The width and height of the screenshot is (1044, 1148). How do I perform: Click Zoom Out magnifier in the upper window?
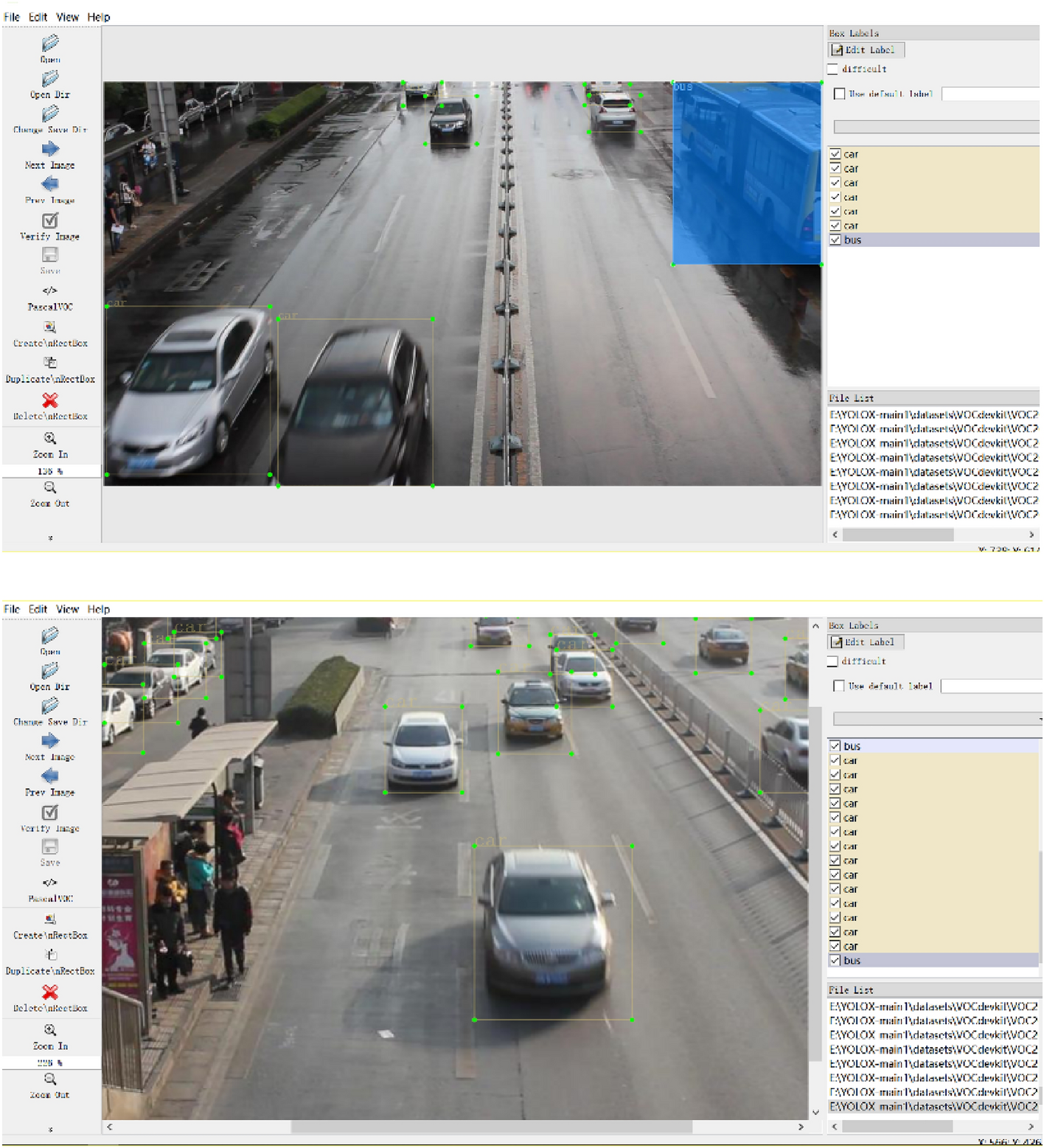50,488
